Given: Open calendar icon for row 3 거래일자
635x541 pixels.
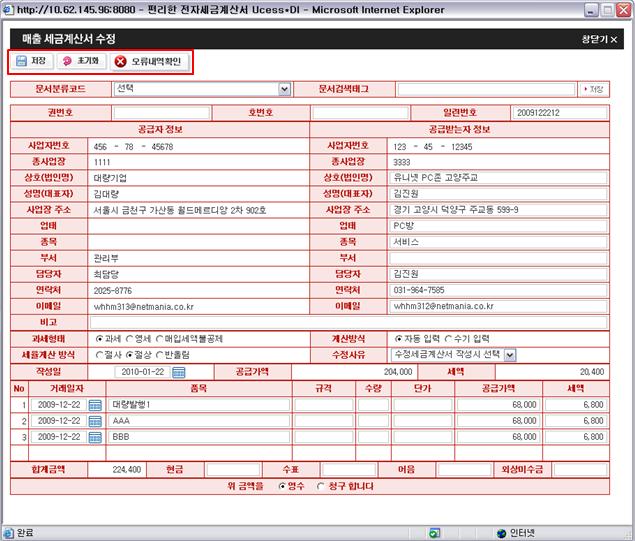Looking at the screenshot, I should pos(95,437).
